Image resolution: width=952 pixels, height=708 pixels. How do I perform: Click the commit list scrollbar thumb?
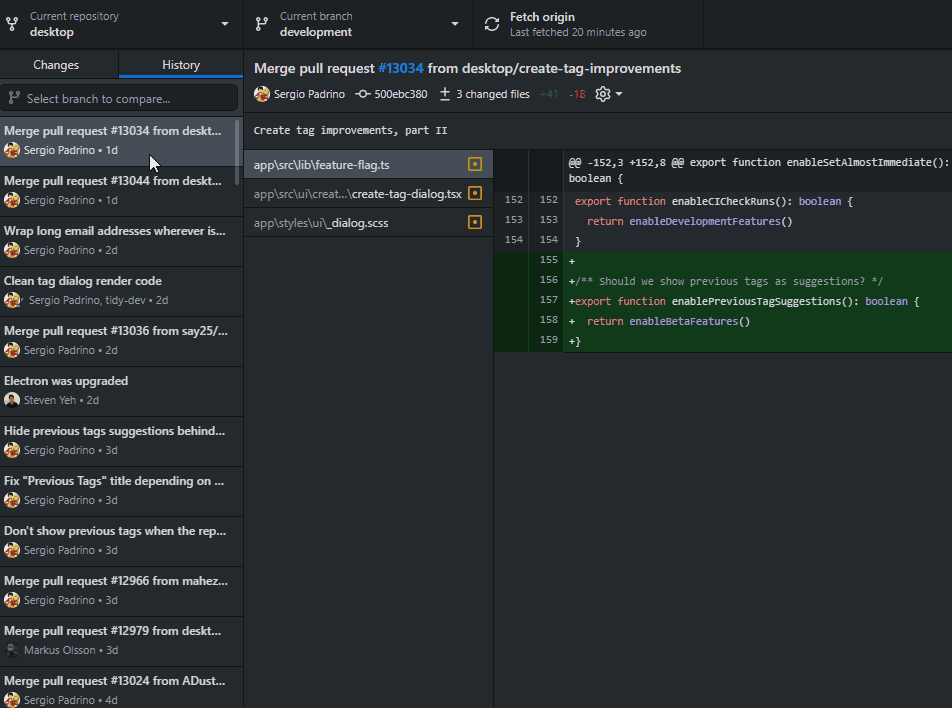point(237,152)
